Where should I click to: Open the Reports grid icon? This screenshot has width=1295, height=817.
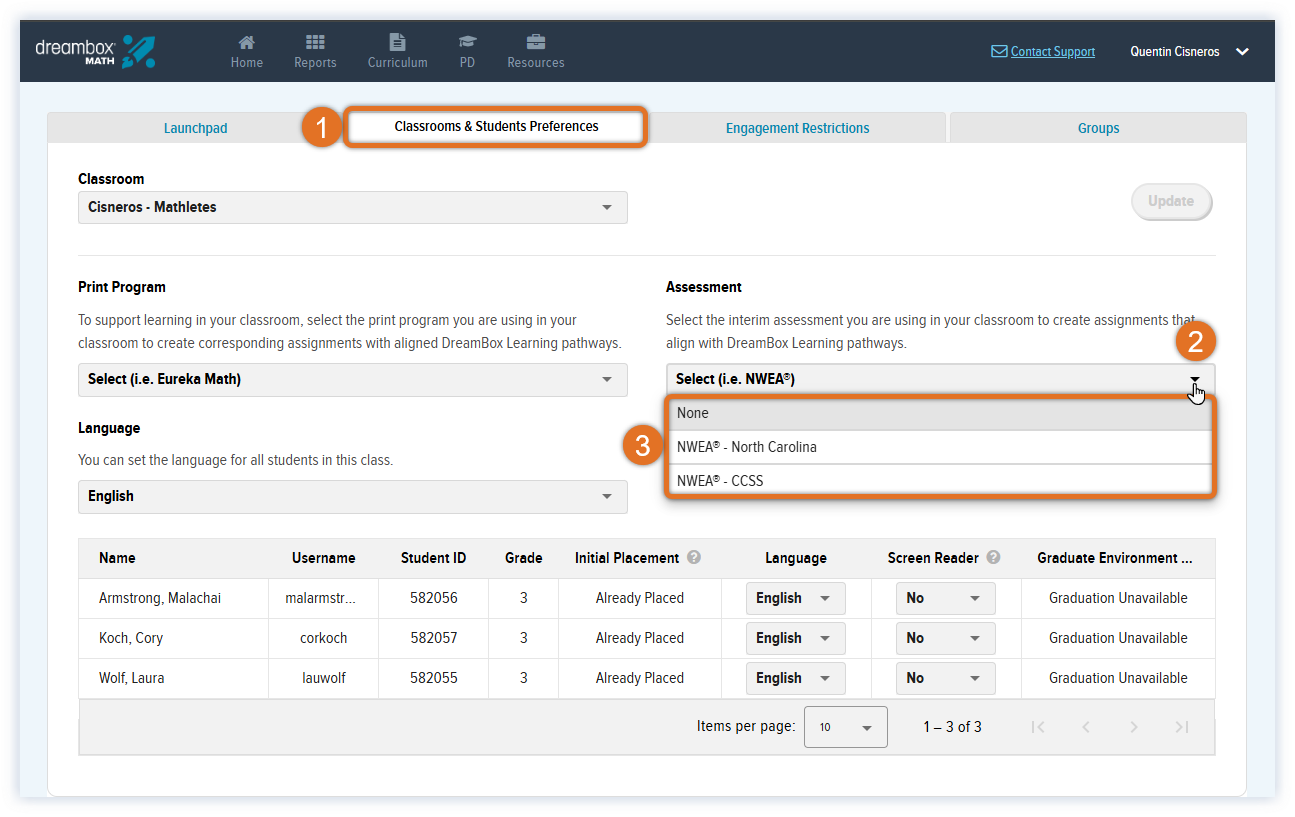click(315, 42)
